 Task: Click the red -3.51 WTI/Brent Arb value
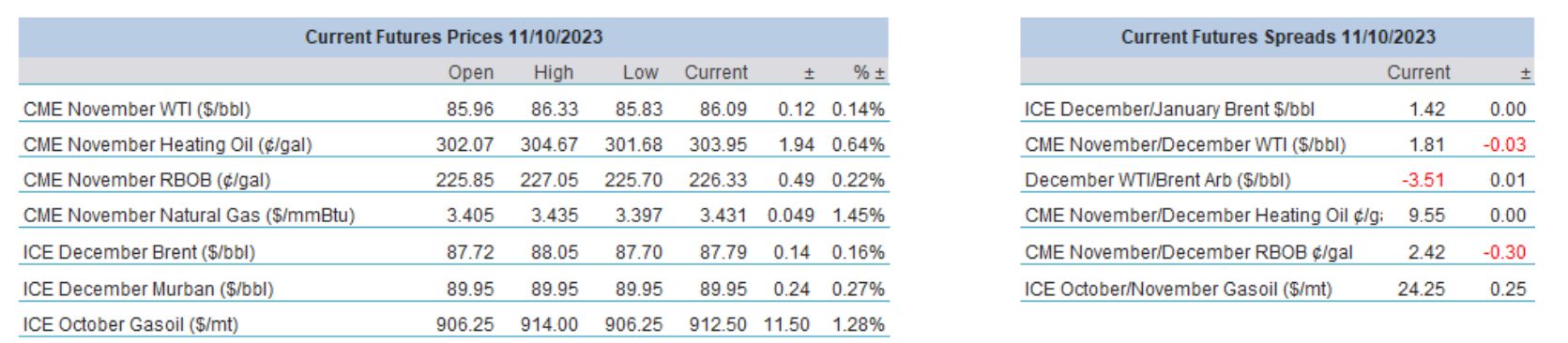pyautogui.click(x=1423, y=180)
